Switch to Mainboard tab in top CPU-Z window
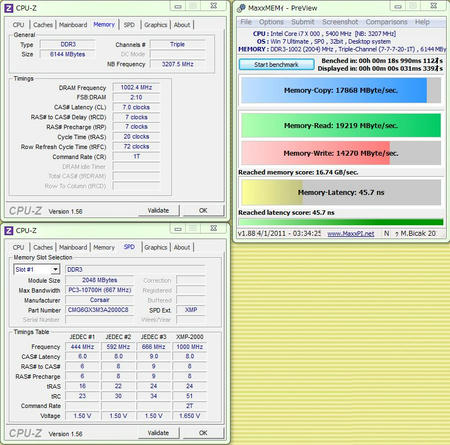Image resolution: width=450 pixels, height=445 pixels. click(x=73, y=25)
